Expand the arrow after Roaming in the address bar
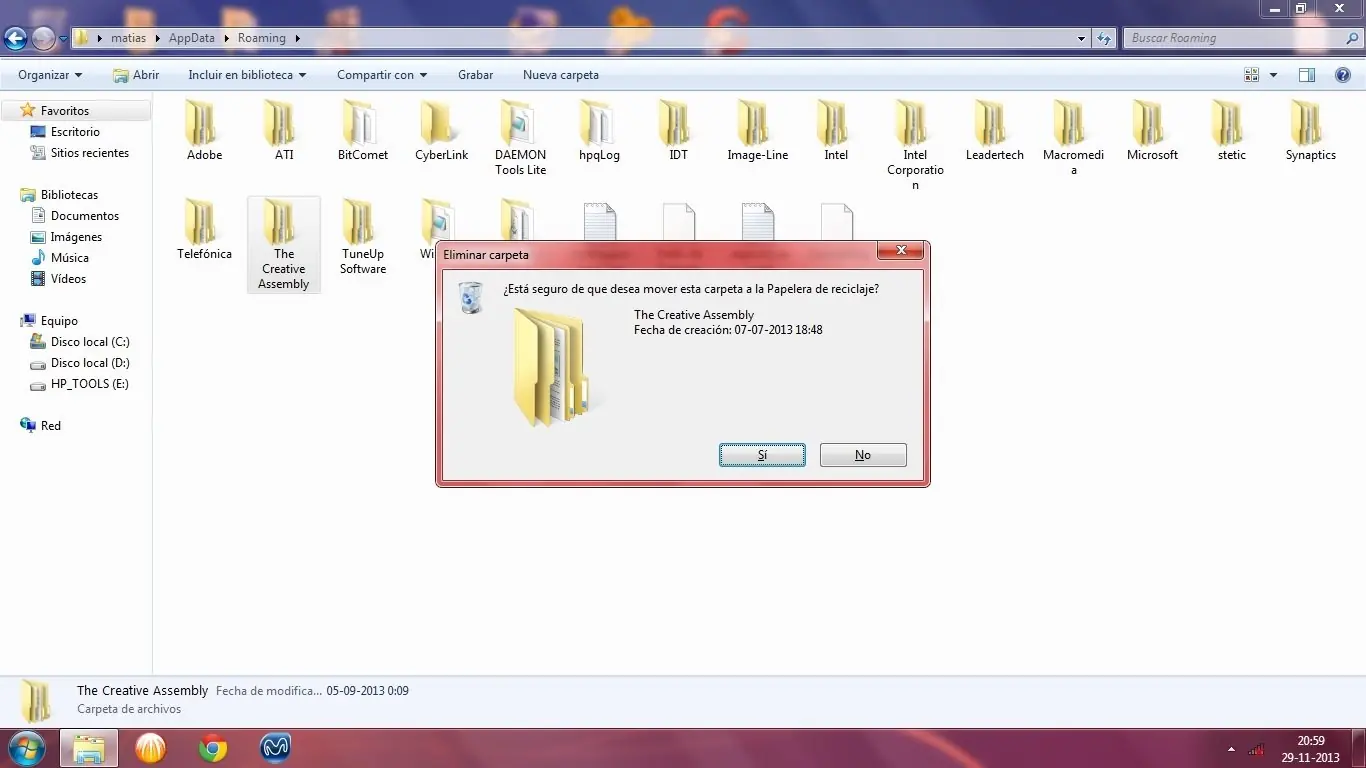1366x768 pixels. point(298,38)
